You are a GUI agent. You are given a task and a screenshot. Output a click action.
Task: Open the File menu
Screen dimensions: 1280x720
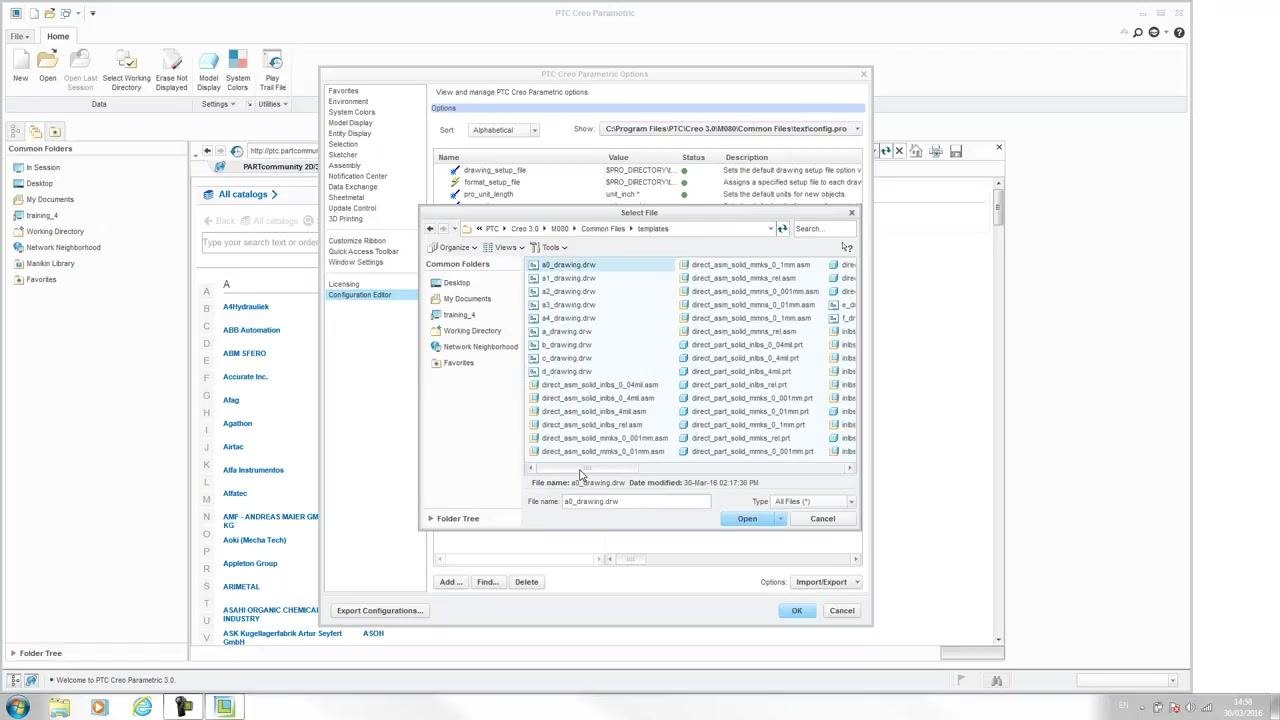point(18,36)
